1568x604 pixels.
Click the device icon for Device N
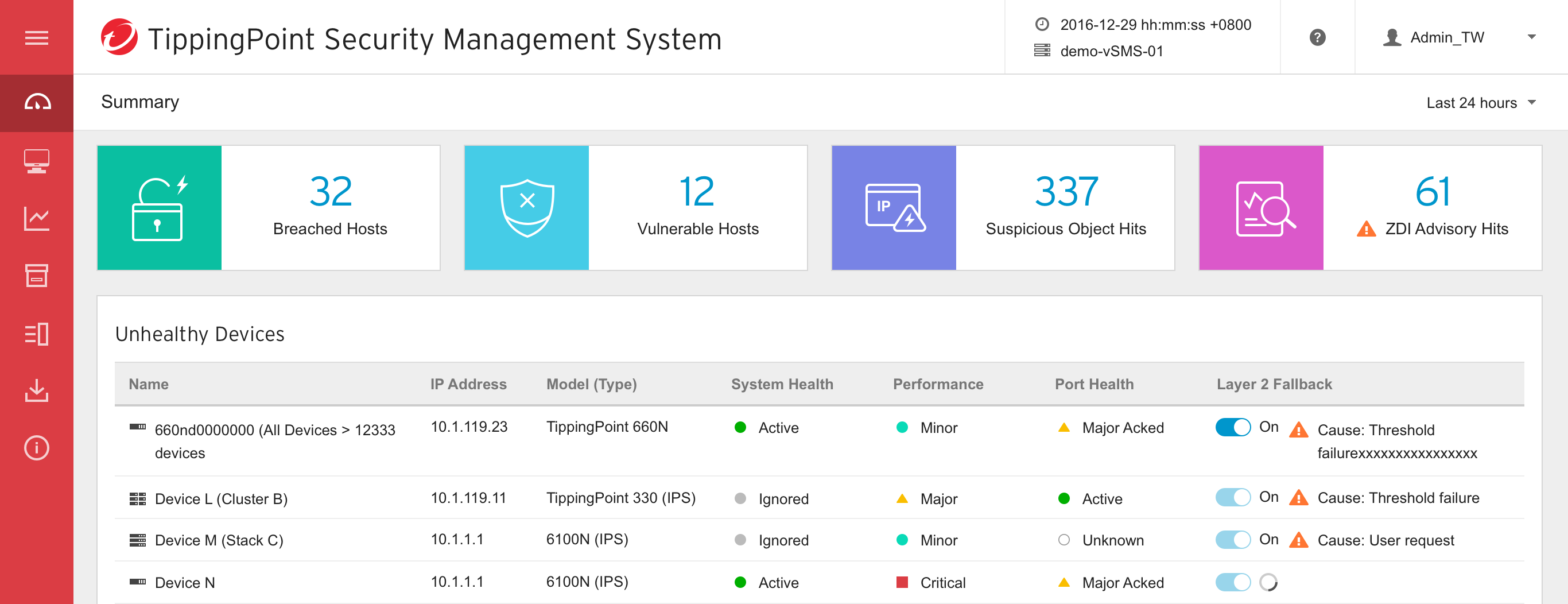pyautogui.click(x=138, y=582)
